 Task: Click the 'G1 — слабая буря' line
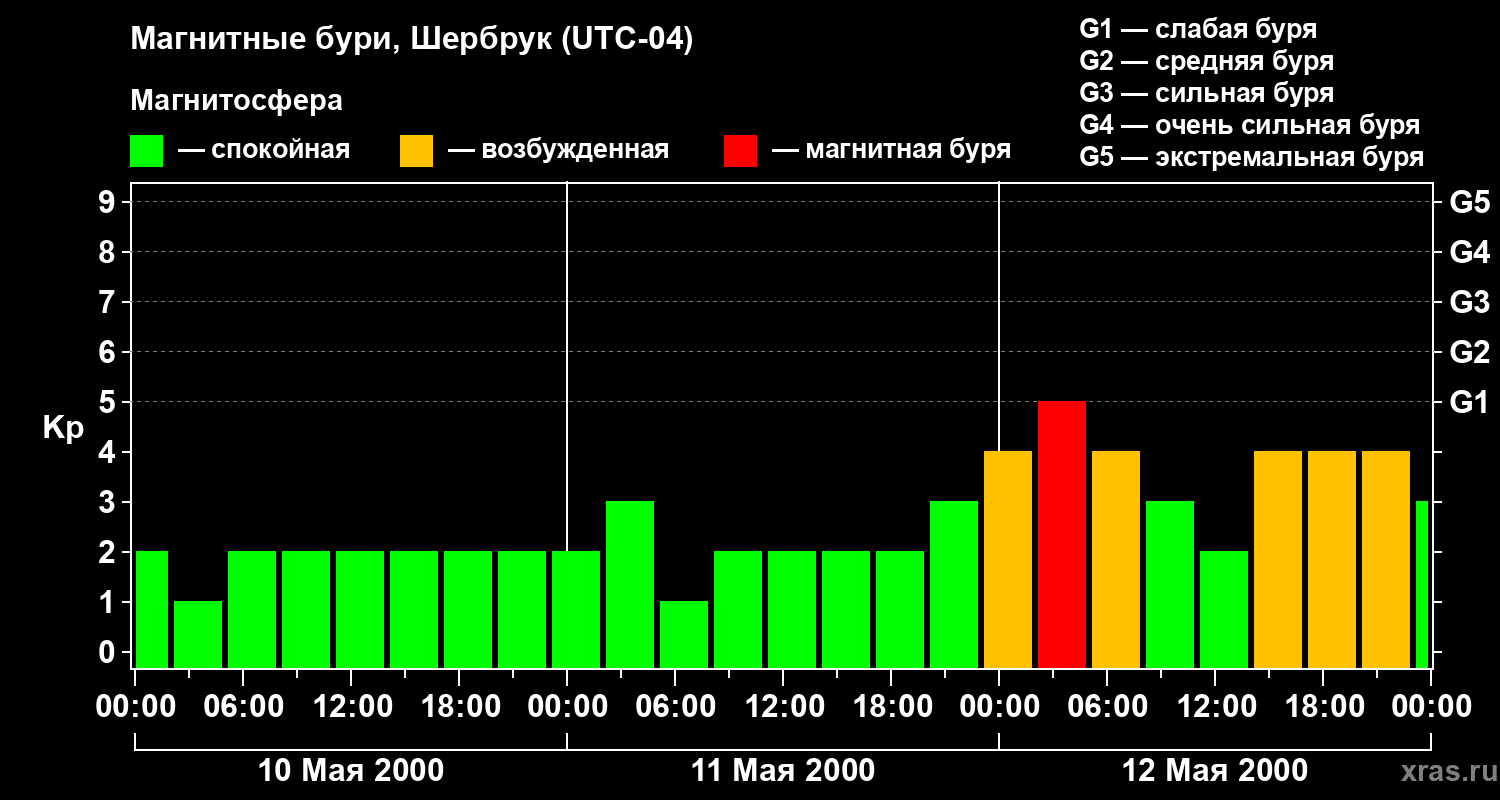[1198, 29]
